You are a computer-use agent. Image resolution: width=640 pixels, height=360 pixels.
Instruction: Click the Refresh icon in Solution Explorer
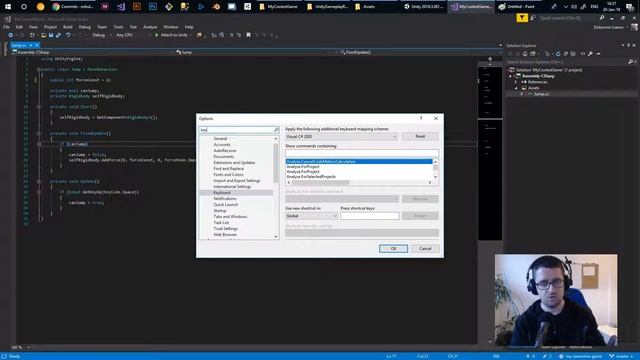click(x=558, y=53)
